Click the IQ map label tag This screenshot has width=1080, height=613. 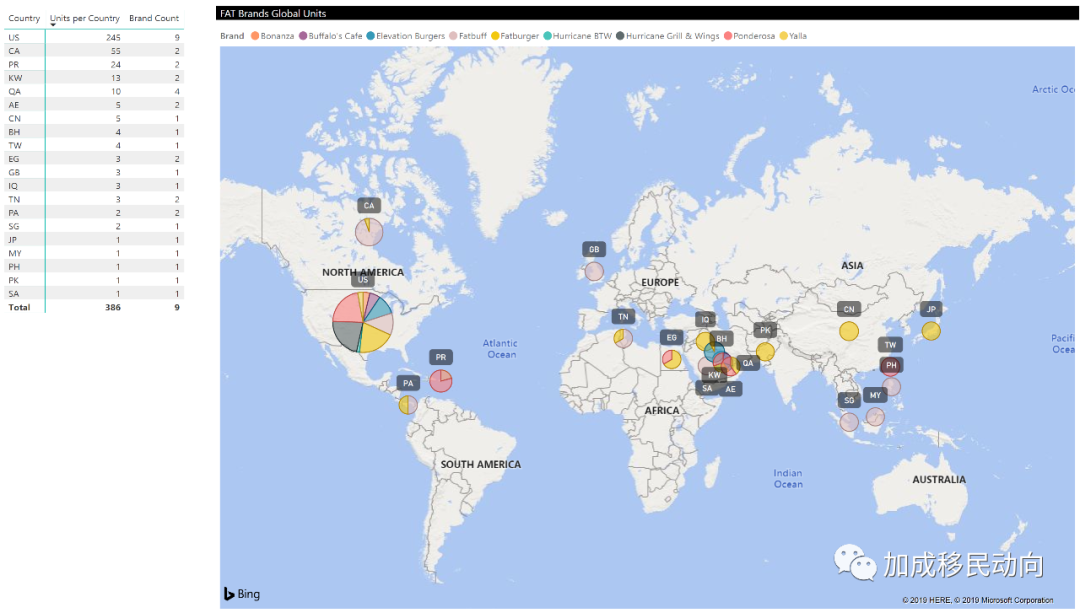[x=705, y=320]
